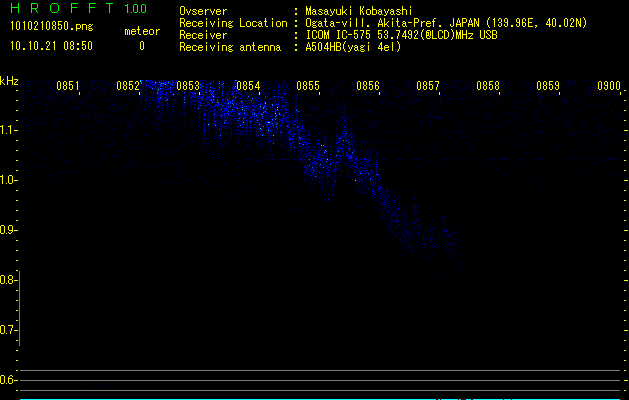The height and width of the screenshot is (400, 629).
Task: Click the ICOM IC-575 receiver text
Action: 401,35
